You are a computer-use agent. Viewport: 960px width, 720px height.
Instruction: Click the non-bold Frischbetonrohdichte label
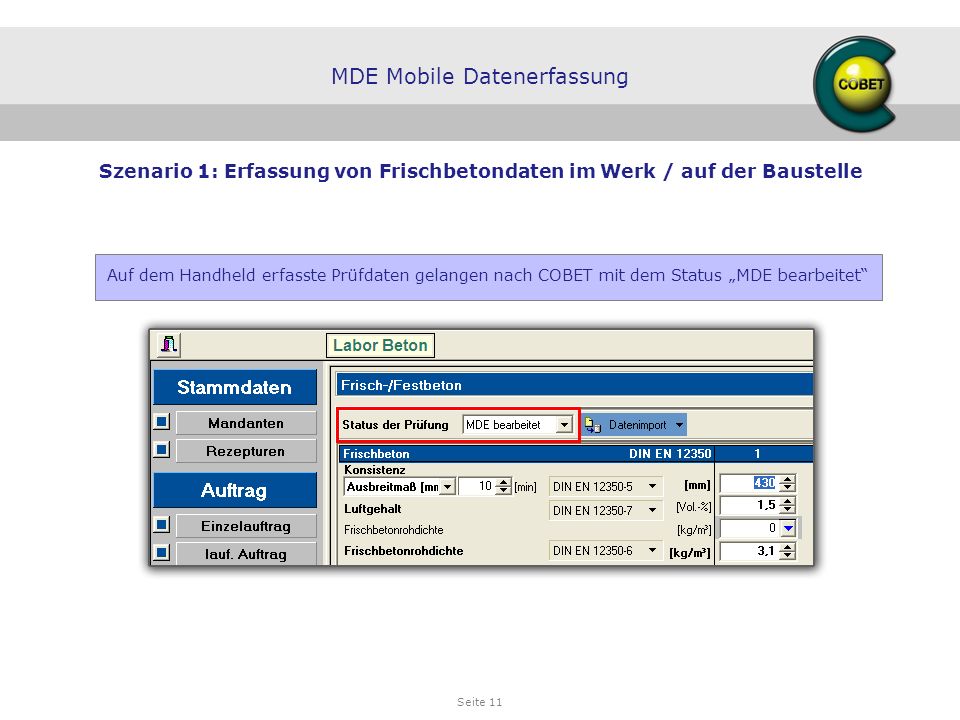pos(394,530)
